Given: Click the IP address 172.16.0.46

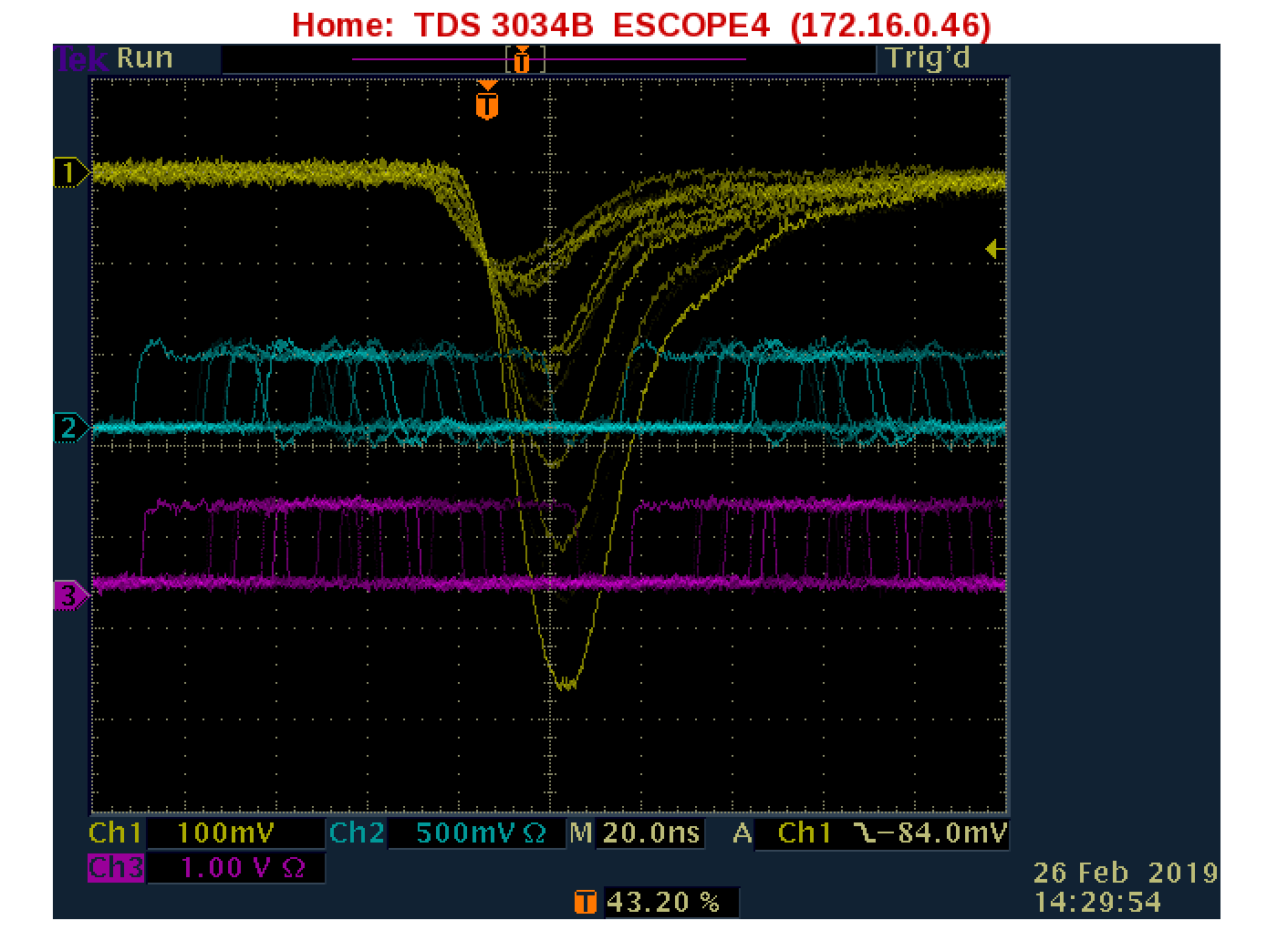Looking at the screenshot, I should pyautogui.click(x=890, y=25).
